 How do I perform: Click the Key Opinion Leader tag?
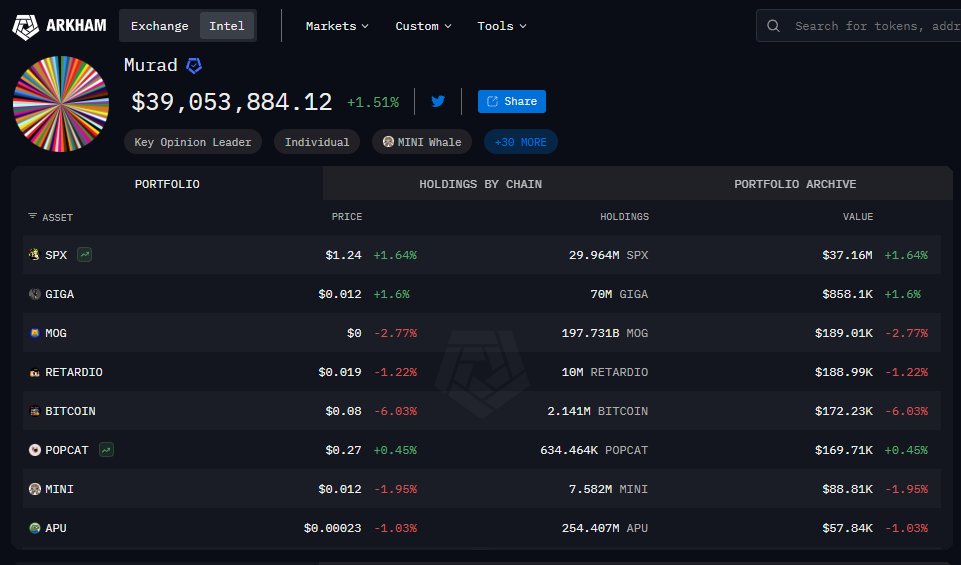click(x=193, y=142)
